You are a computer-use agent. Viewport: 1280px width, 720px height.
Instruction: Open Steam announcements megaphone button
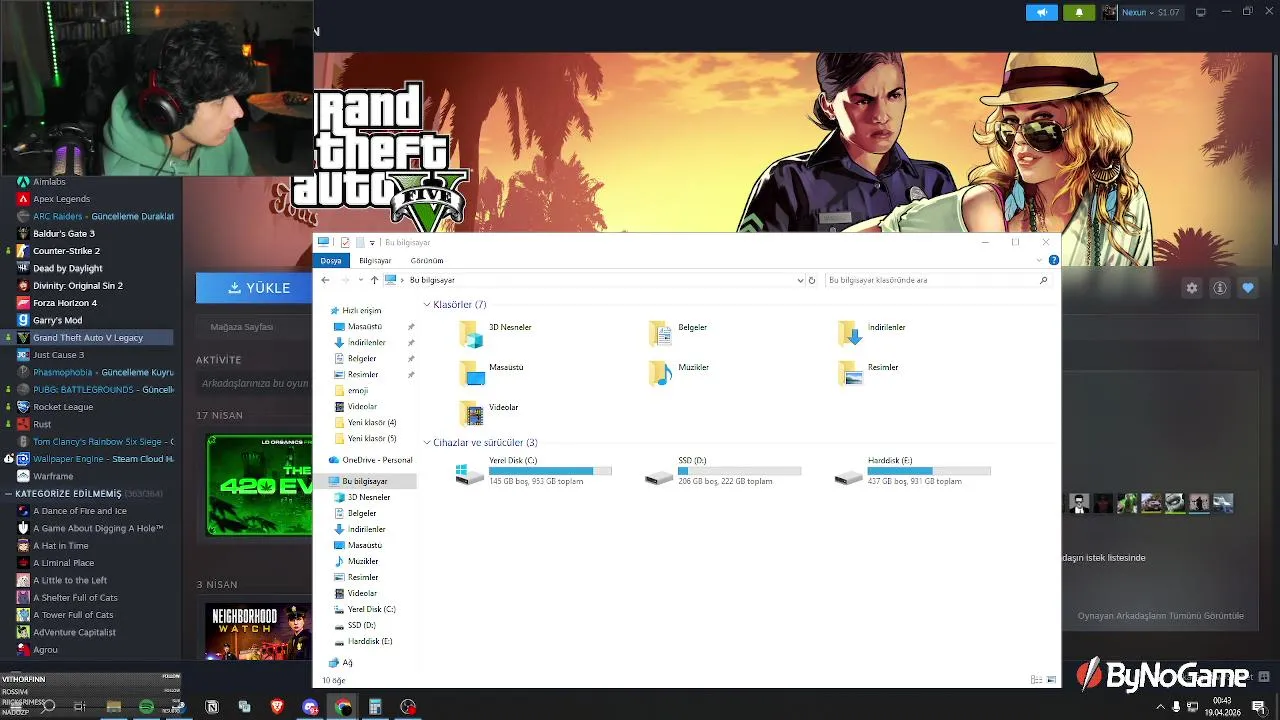1041,12
